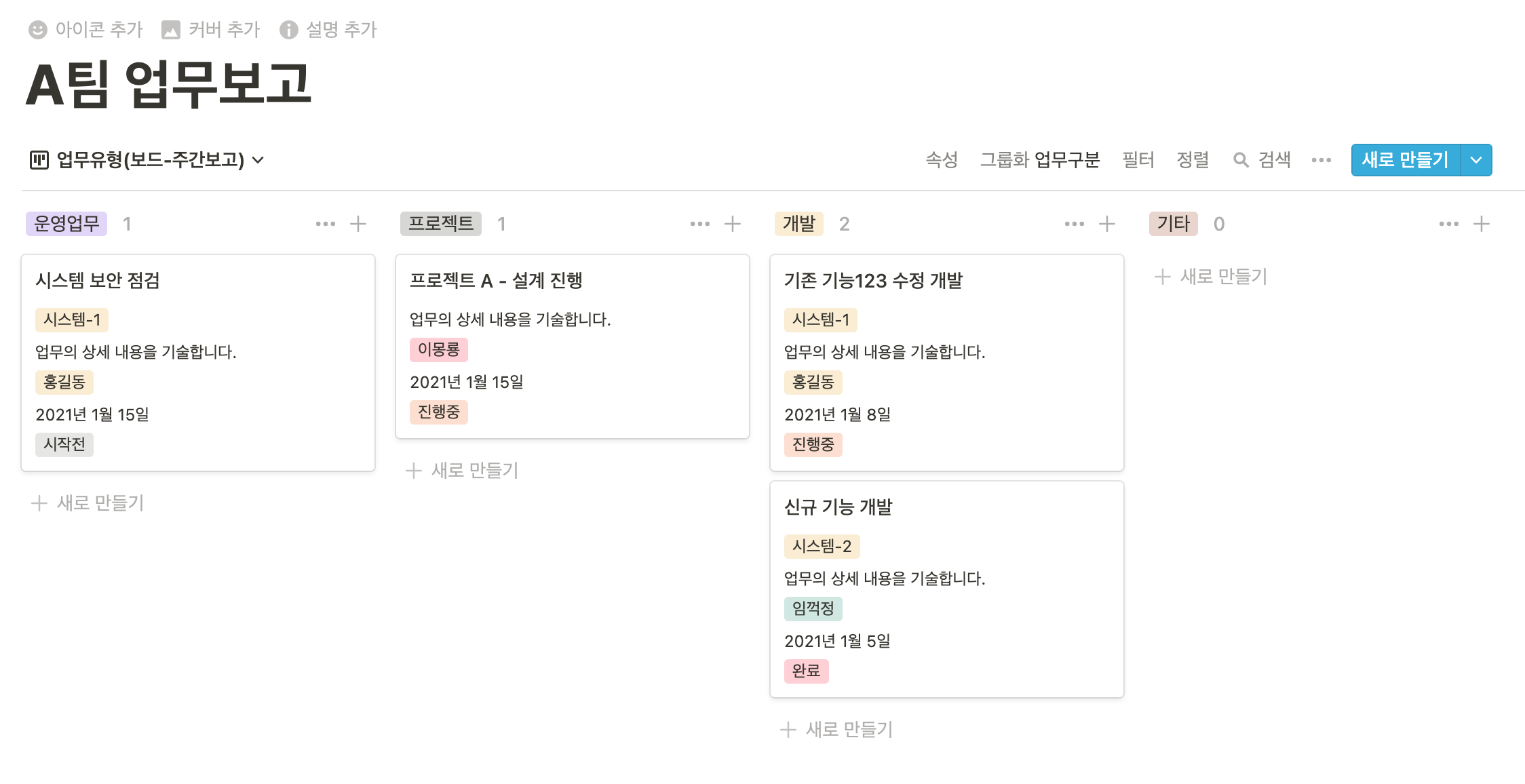Click the smiley icon to add icon
The height and width of the screenshot is (784, 1525).
pyautogui.click(x=38, y=30)
